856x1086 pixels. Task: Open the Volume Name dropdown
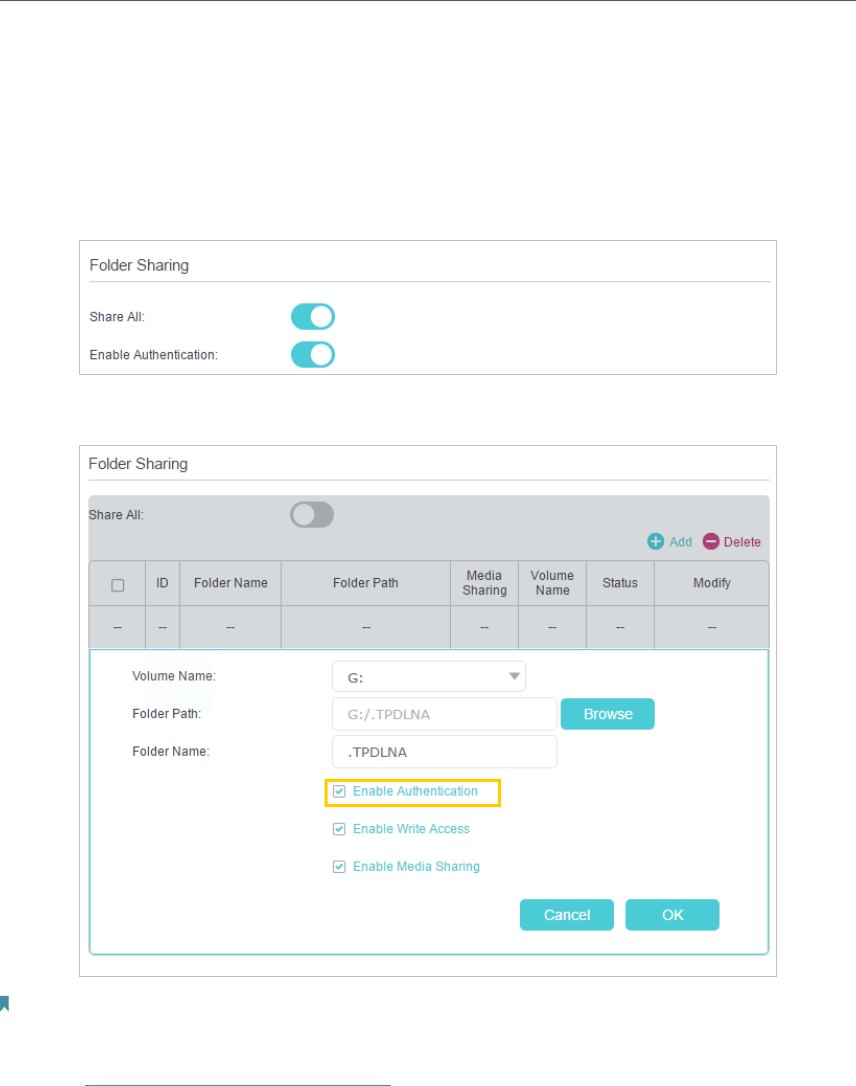pos(429,677)
